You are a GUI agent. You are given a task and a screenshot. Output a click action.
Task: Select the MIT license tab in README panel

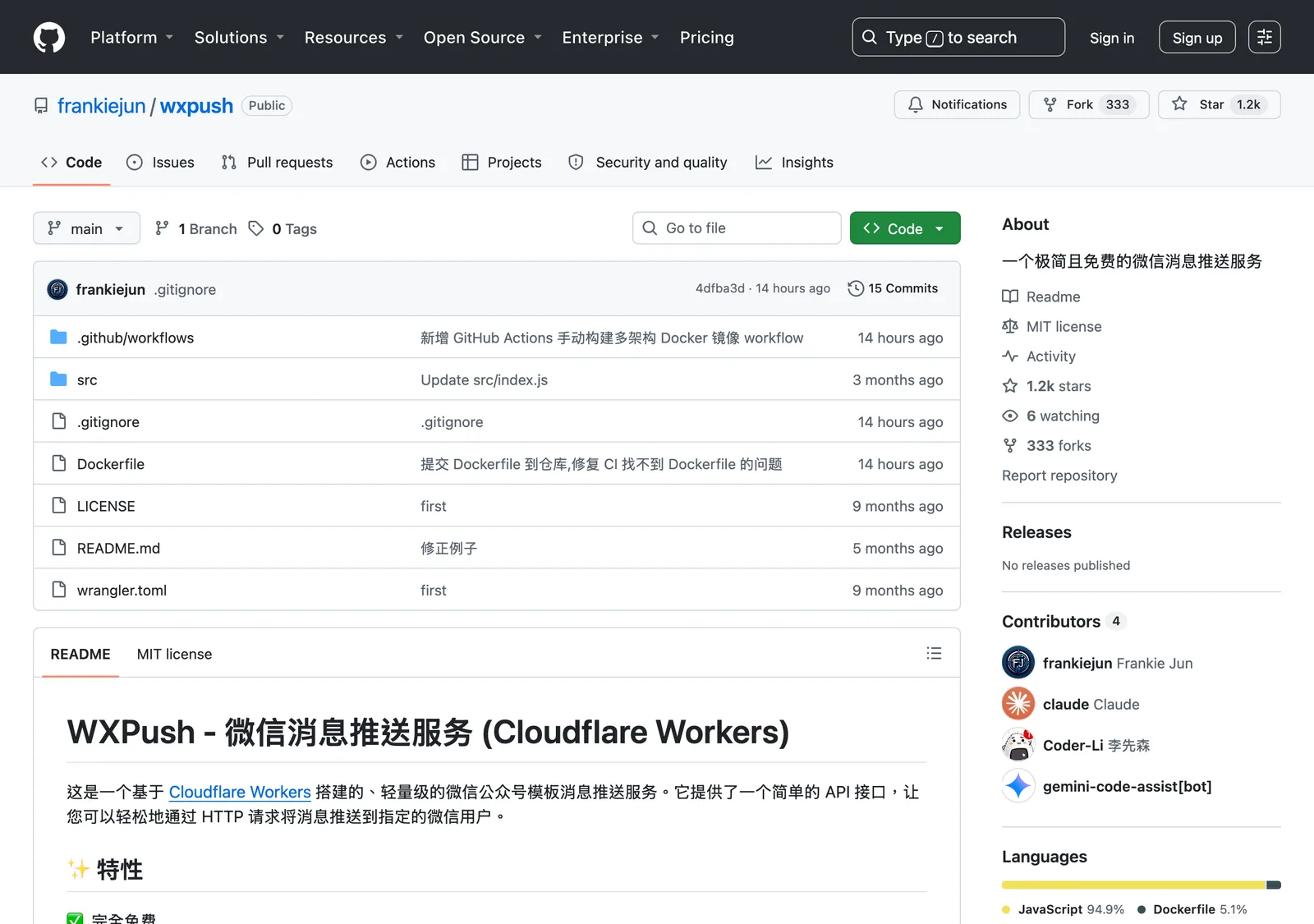[174, 654]
